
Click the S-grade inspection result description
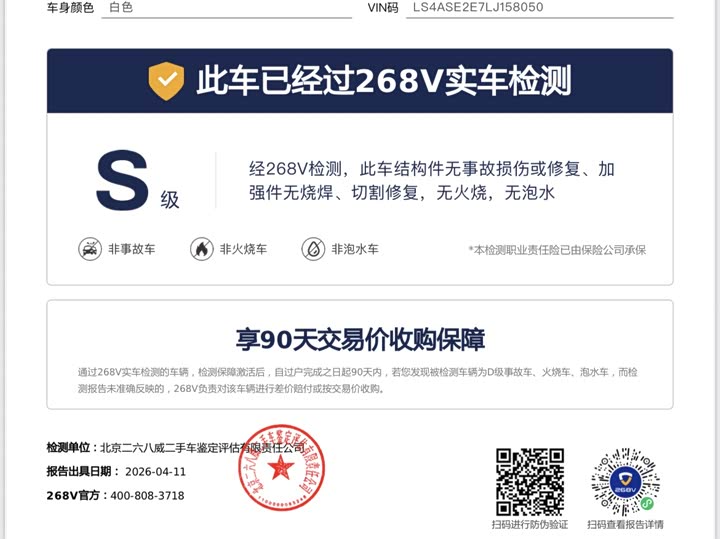(x=432, y=181)
